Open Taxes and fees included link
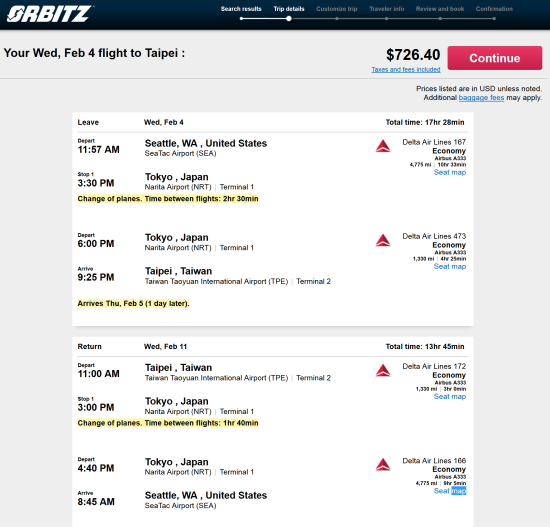Image resolution: width=550 pixels, height=527 pixels. tap(406, 69)
